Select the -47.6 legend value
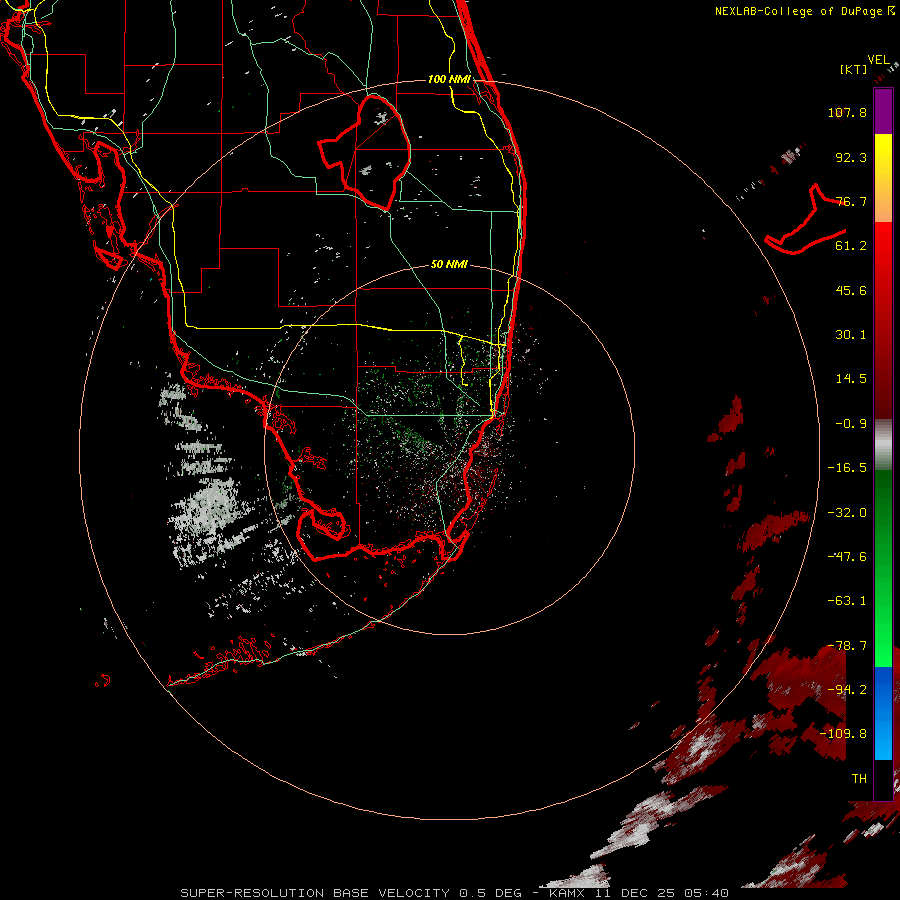This screenshot has width=900, height=900. click(847, 557)
